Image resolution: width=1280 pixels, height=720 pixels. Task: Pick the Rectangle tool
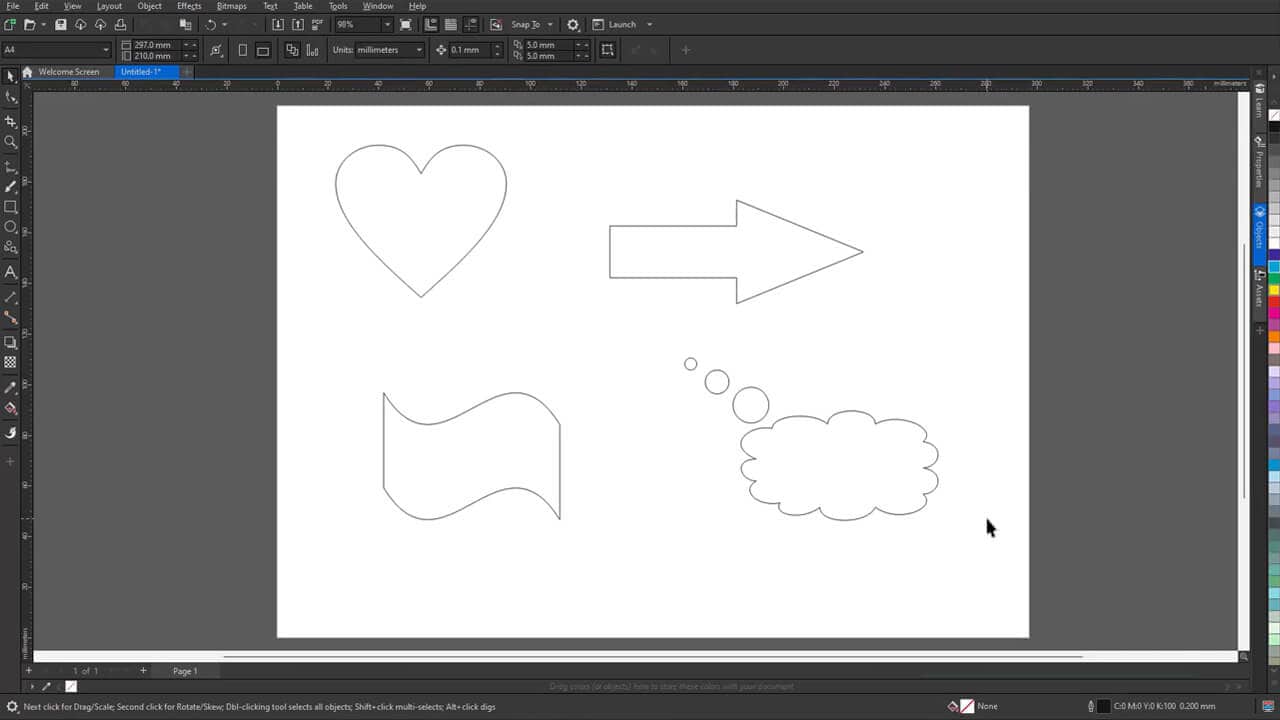11,207
